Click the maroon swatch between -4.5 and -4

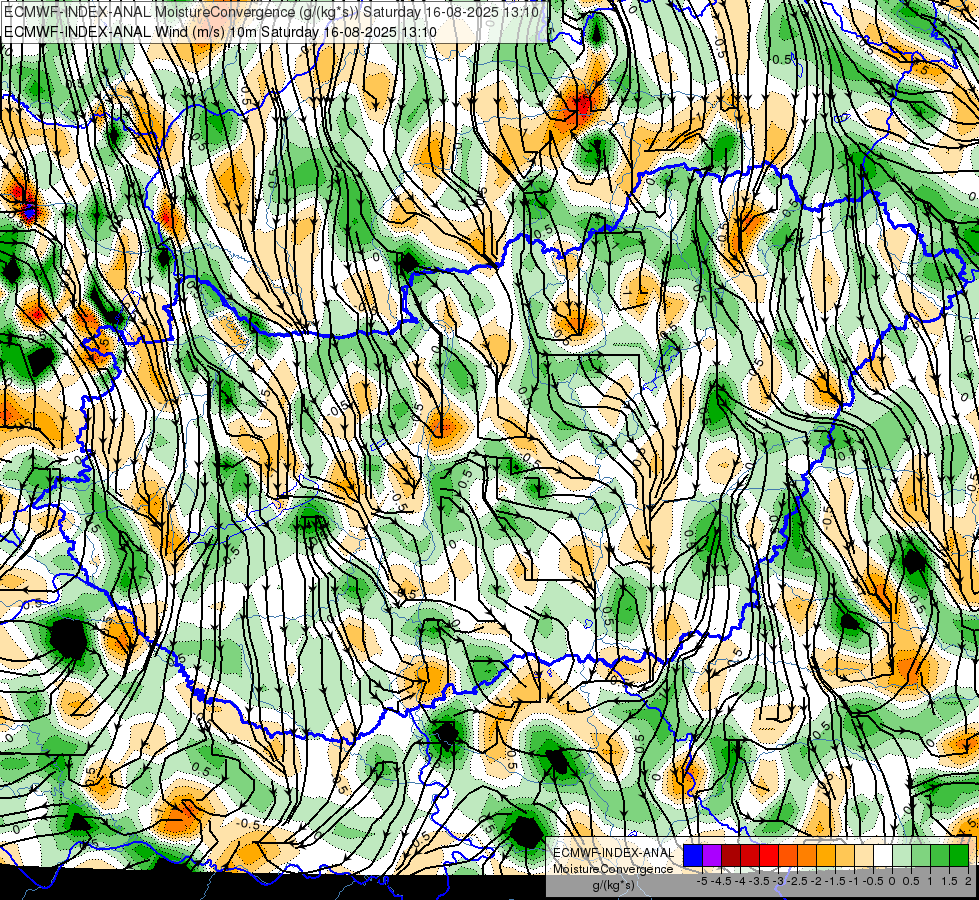coord(731,855)
